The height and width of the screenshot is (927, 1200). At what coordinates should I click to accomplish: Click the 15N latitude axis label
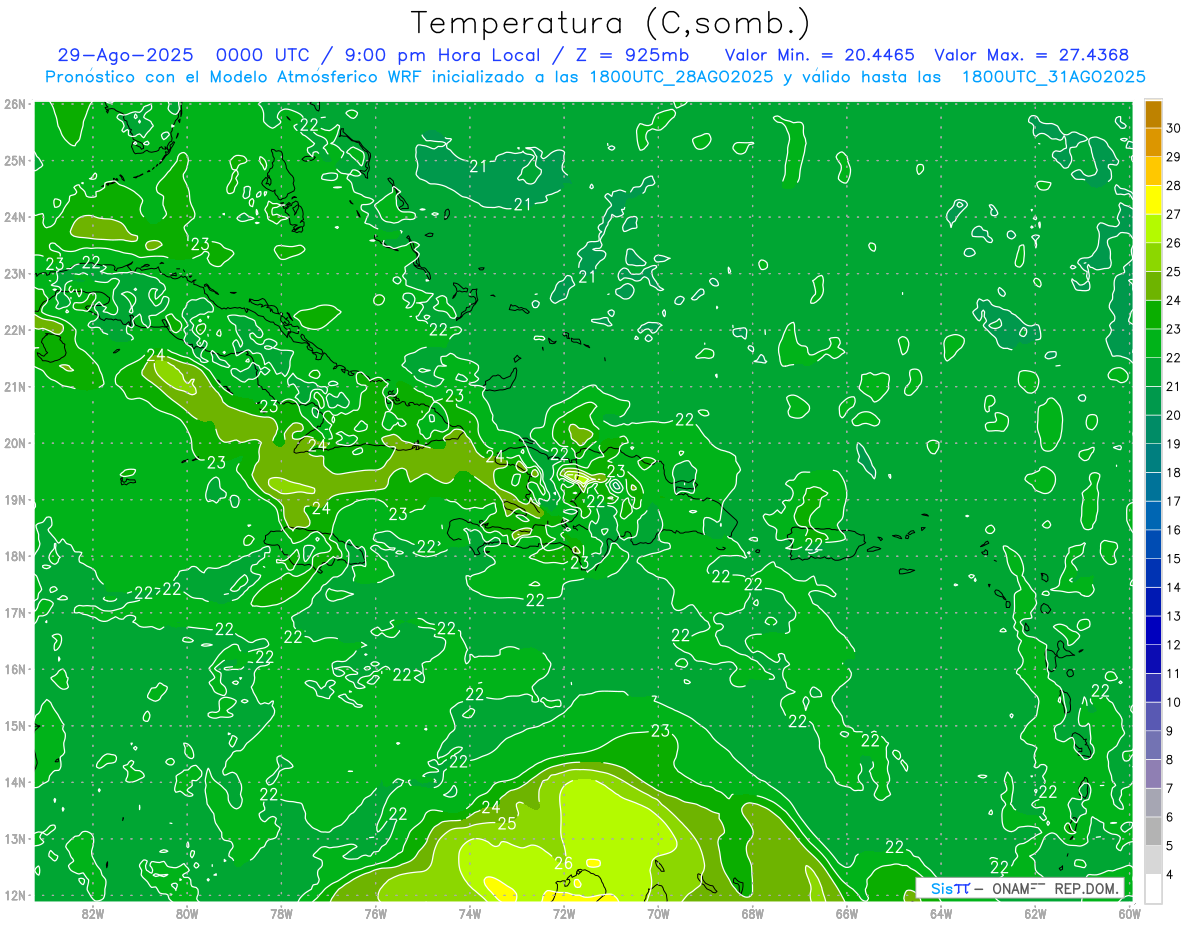[14, 725]
